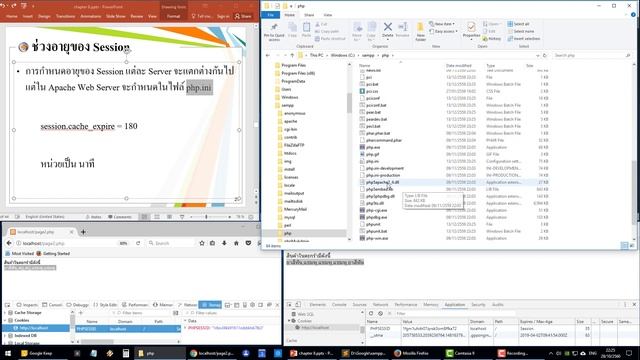Select the apache folder in tree
The image size is (640, 360).
click(290, 121)
